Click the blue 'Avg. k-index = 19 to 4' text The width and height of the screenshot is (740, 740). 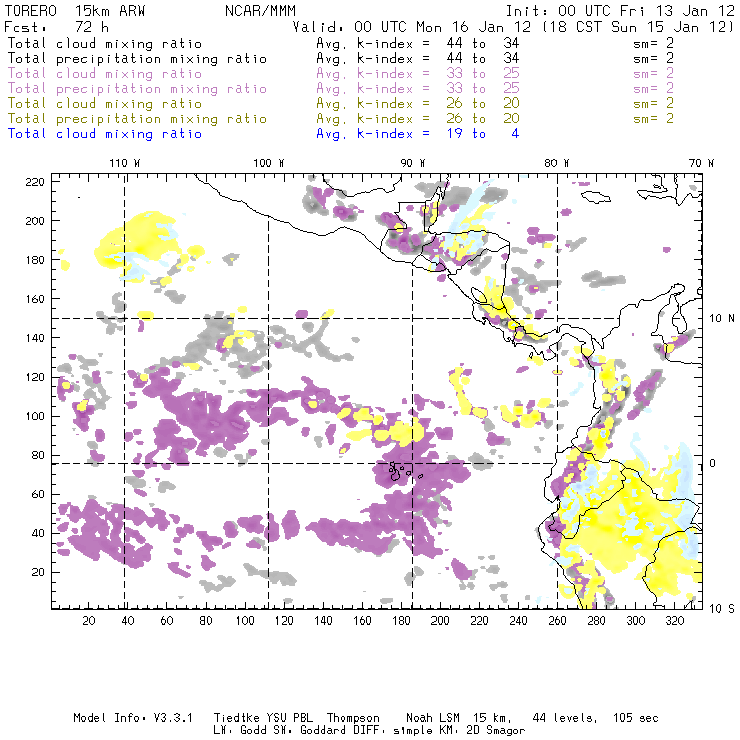pyautogui.click(x=418, y=134)
